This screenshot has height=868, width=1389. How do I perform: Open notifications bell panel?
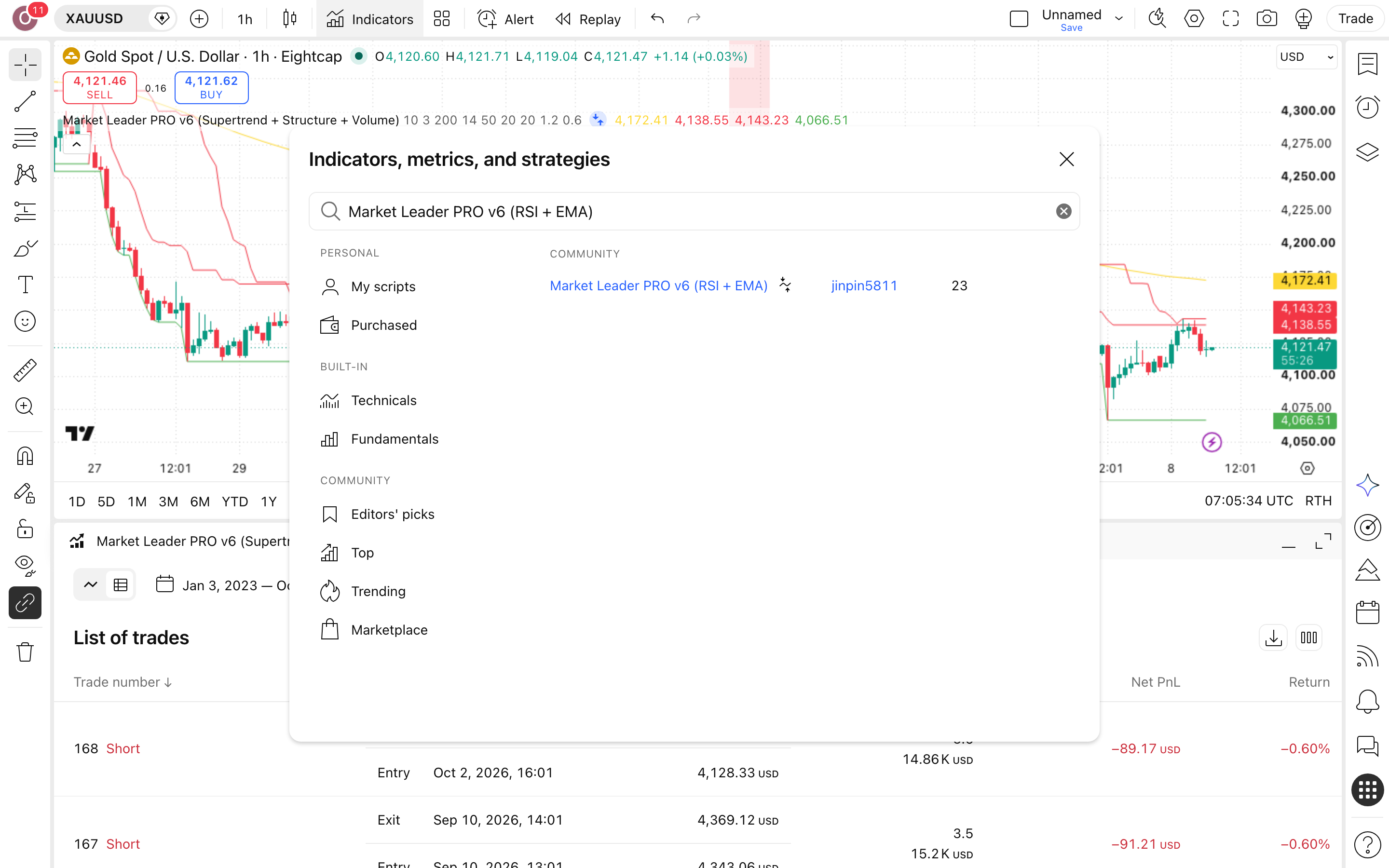tap(1367, 701)
